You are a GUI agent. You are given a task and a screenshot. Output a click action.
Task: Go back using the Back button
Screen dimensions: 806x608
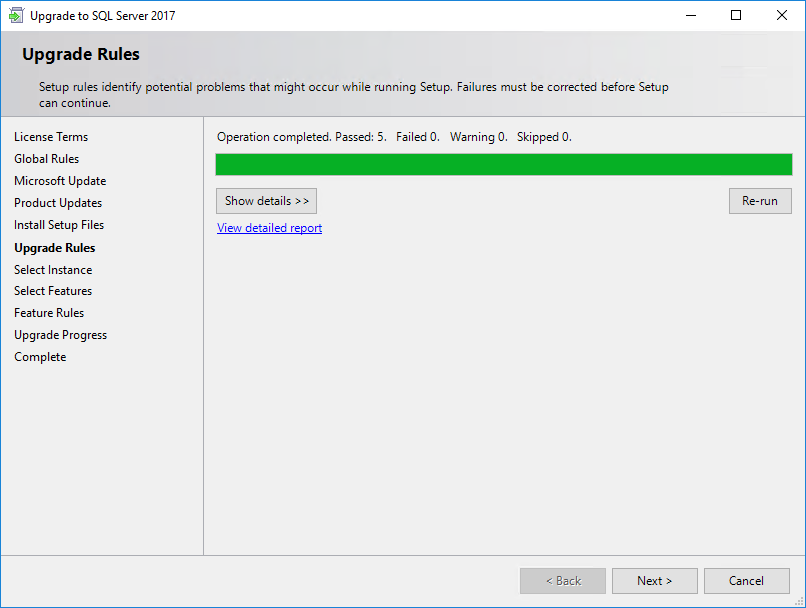tap(563, 581)
